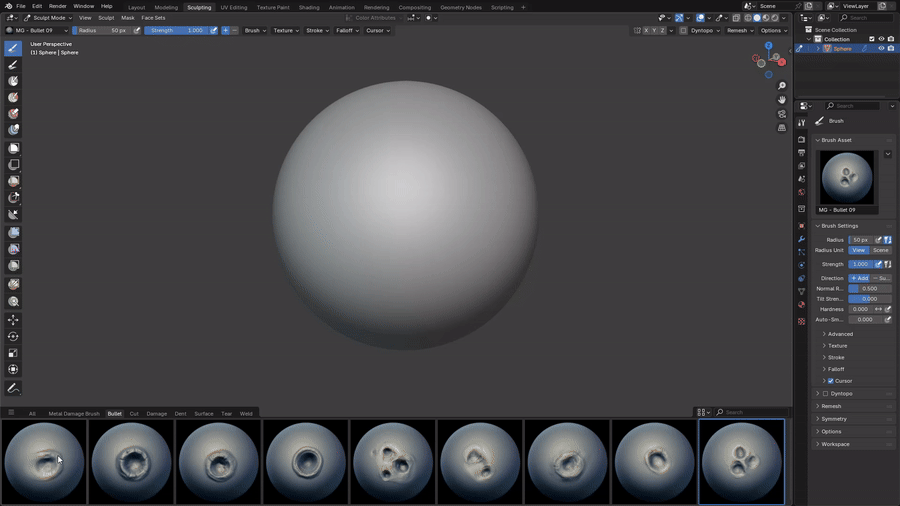Open the Object Data properties tab
The image size is (900, 506).
pos(801,291)
